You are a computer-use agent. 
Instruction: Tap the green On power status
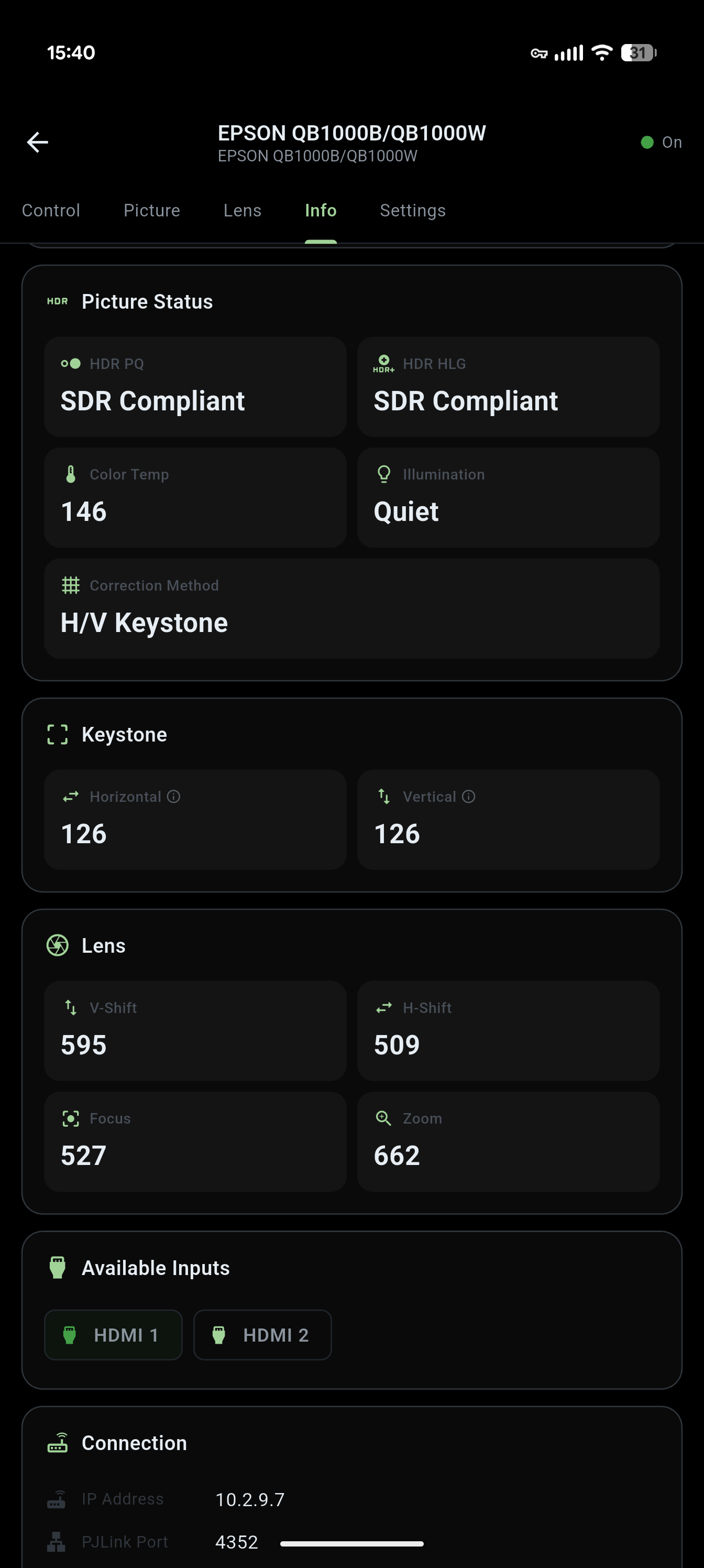(662, 143)
